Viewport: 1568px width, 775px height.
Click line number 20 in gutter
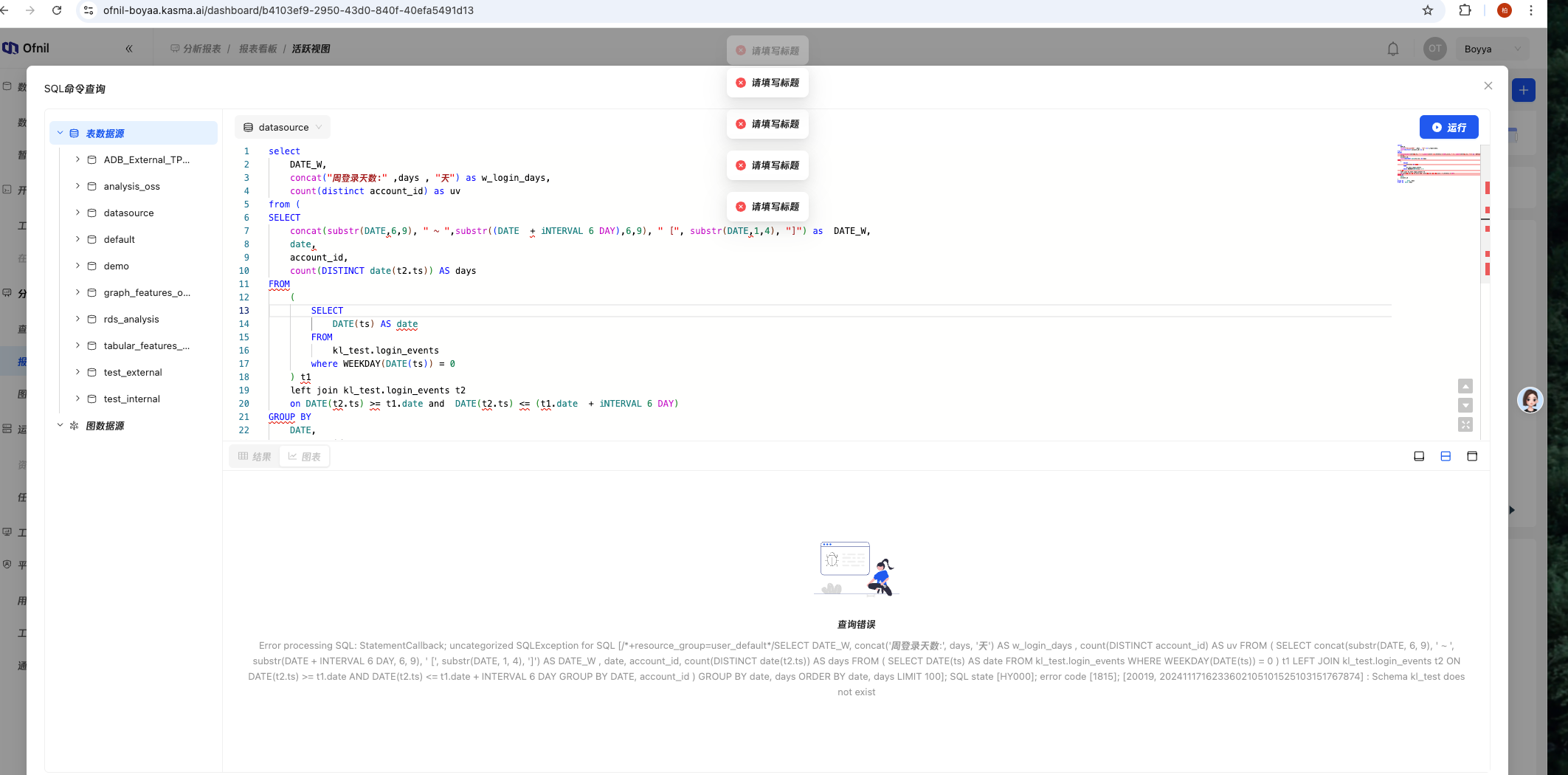click(x=244, y=404)
